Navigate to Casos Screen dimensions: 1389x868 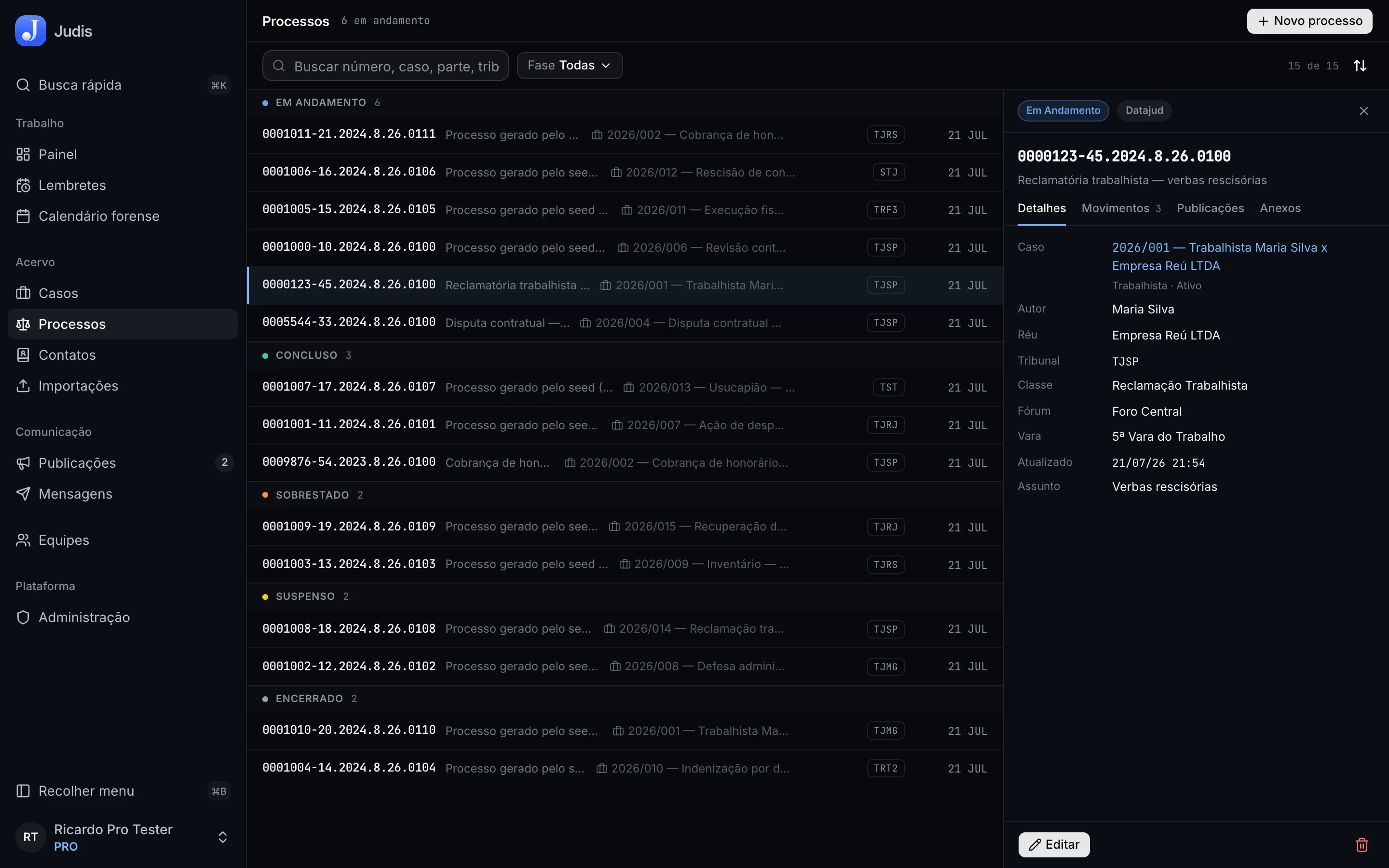(123, 293)
